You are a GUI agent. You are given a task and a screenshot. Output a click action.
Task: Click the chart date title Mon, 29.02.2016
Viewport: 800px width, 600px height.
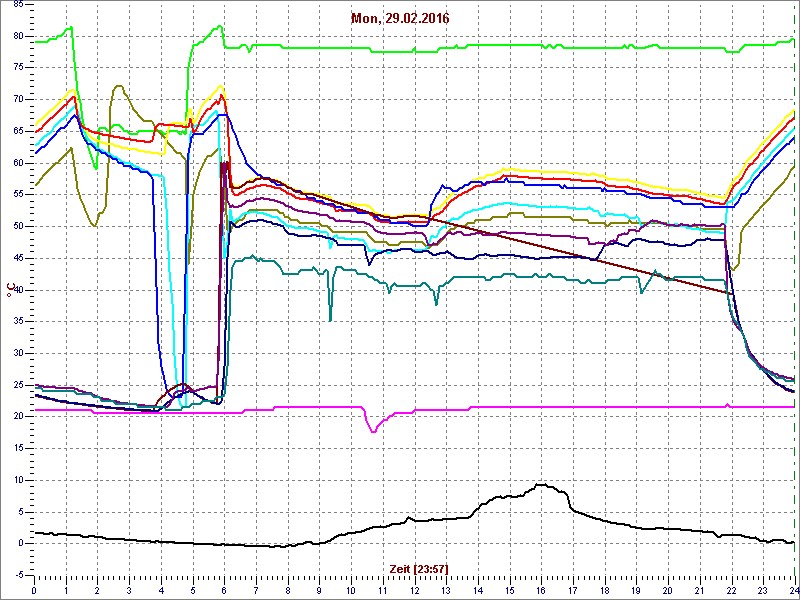pyautogui.click(x=399, y=18)
